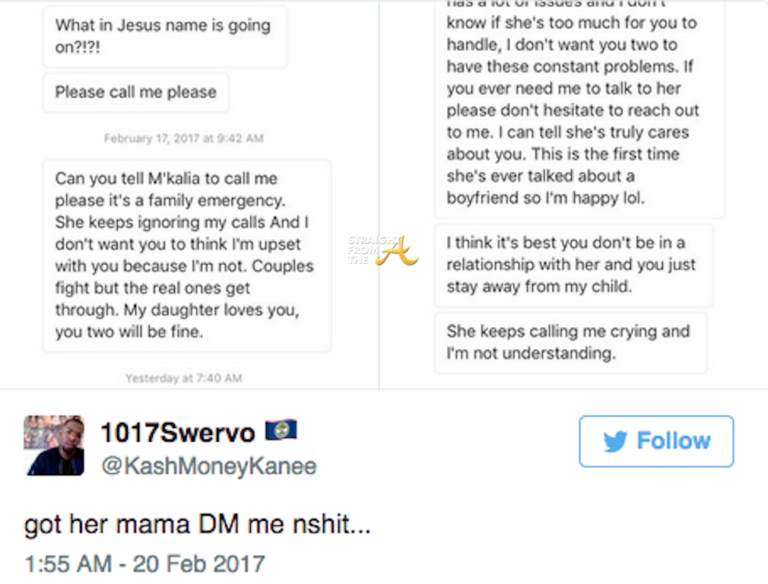Open the 1017Swervo profile avatar
Image resolution: width=768 pixels, height=584 pixels.
(54, 446)
